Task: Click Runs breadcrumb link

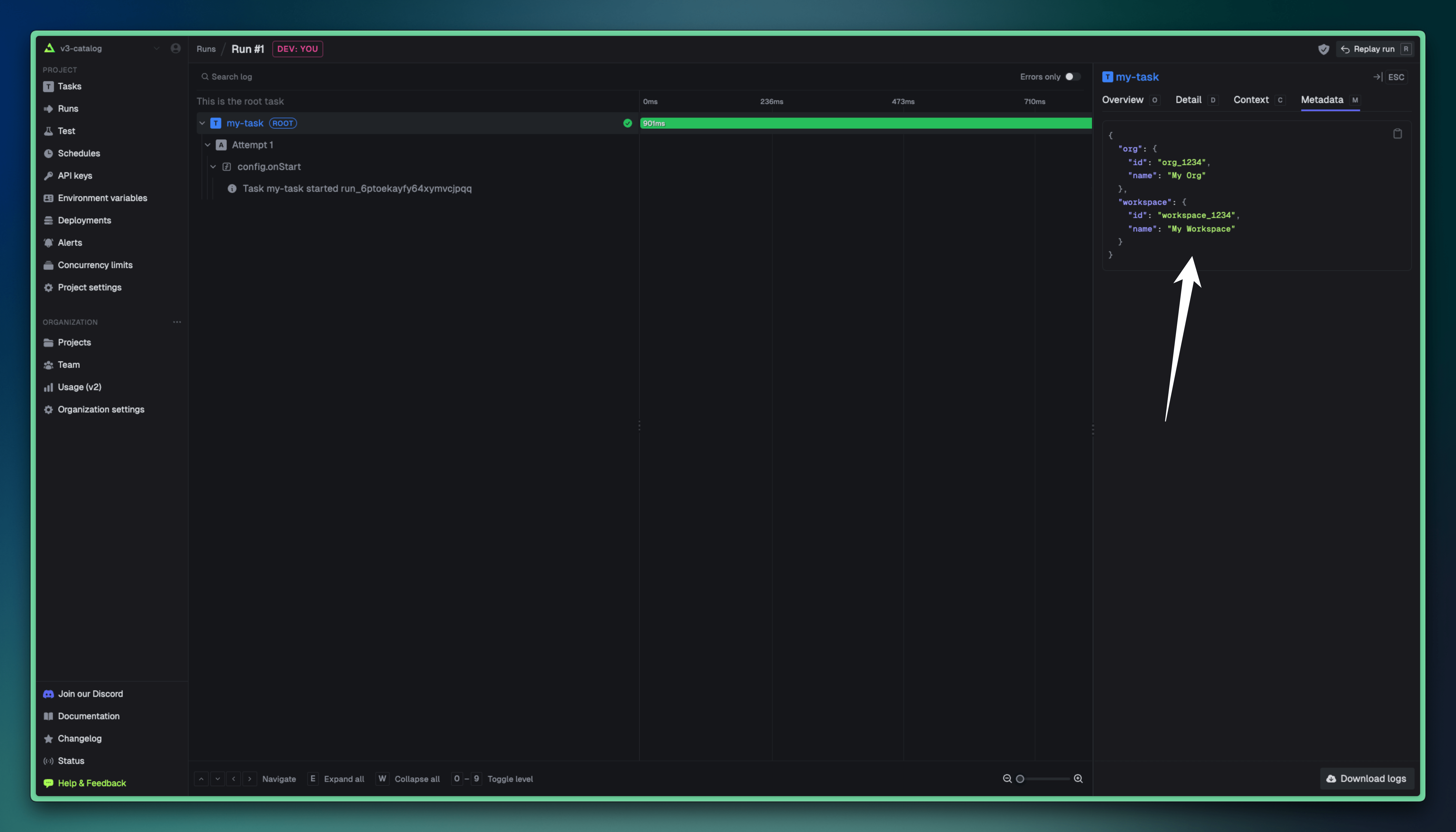Action: click(x=206, y=49)
